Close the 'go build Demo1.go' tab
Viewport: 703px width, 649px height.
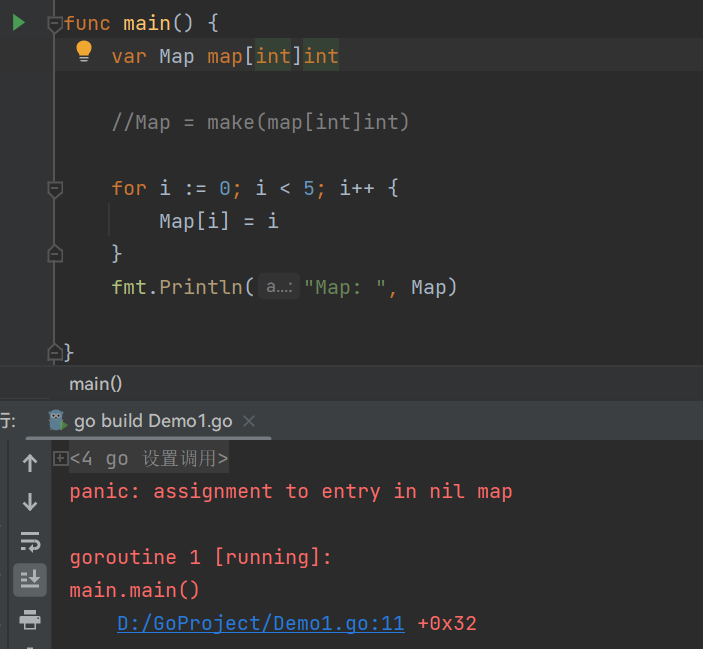point(249,421)
